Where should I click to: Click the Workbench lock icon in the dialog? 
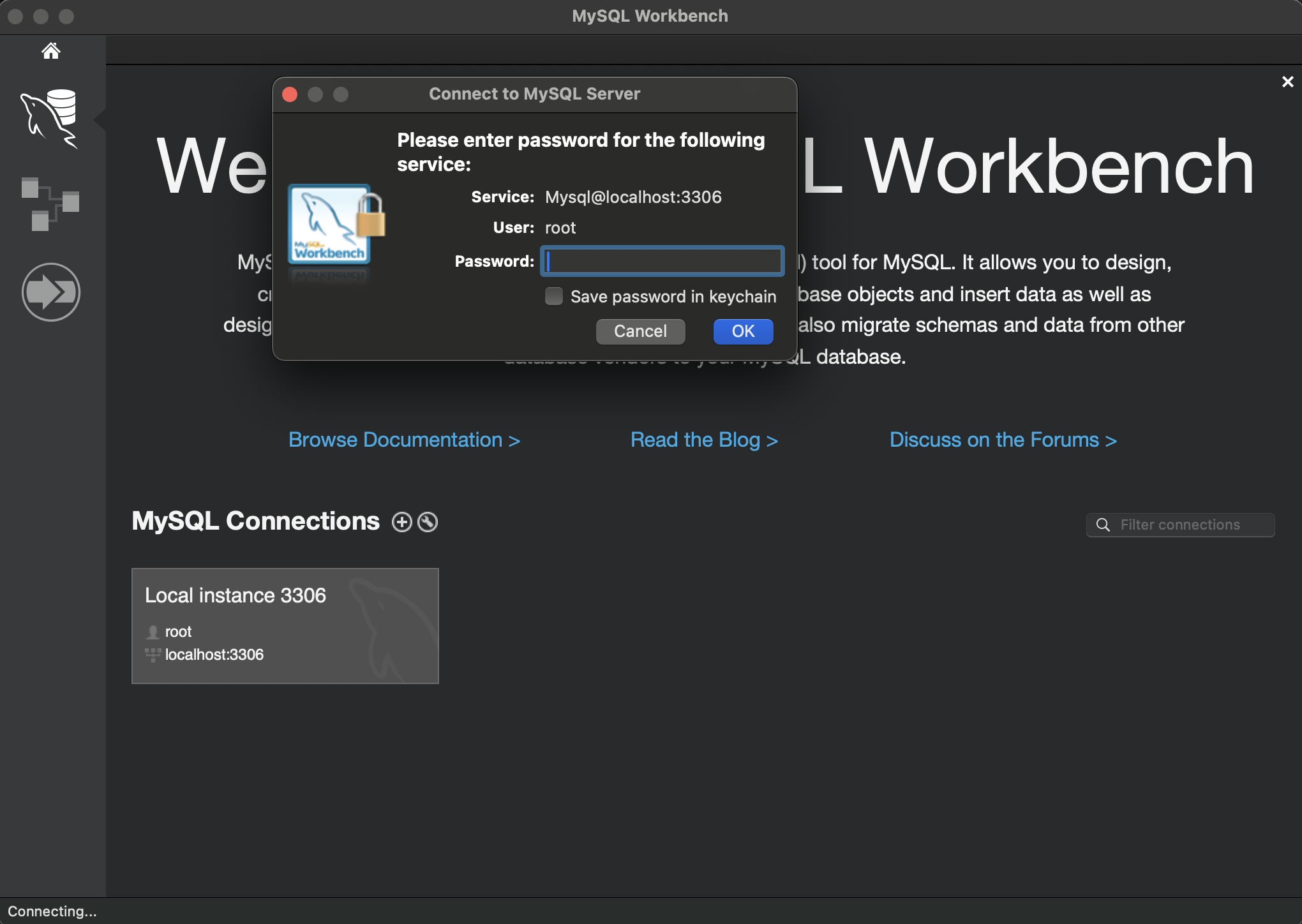[x=336, y=225]
